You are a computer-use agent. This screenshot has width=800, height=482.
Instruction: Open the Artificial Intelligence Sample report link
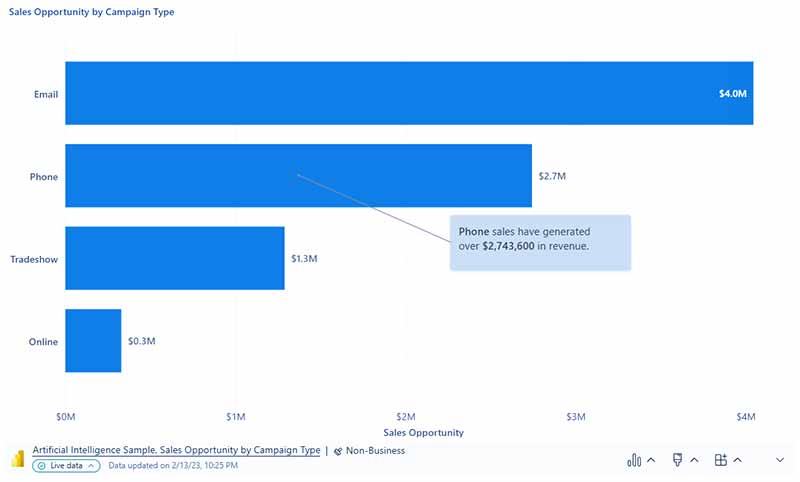[176, 450]
